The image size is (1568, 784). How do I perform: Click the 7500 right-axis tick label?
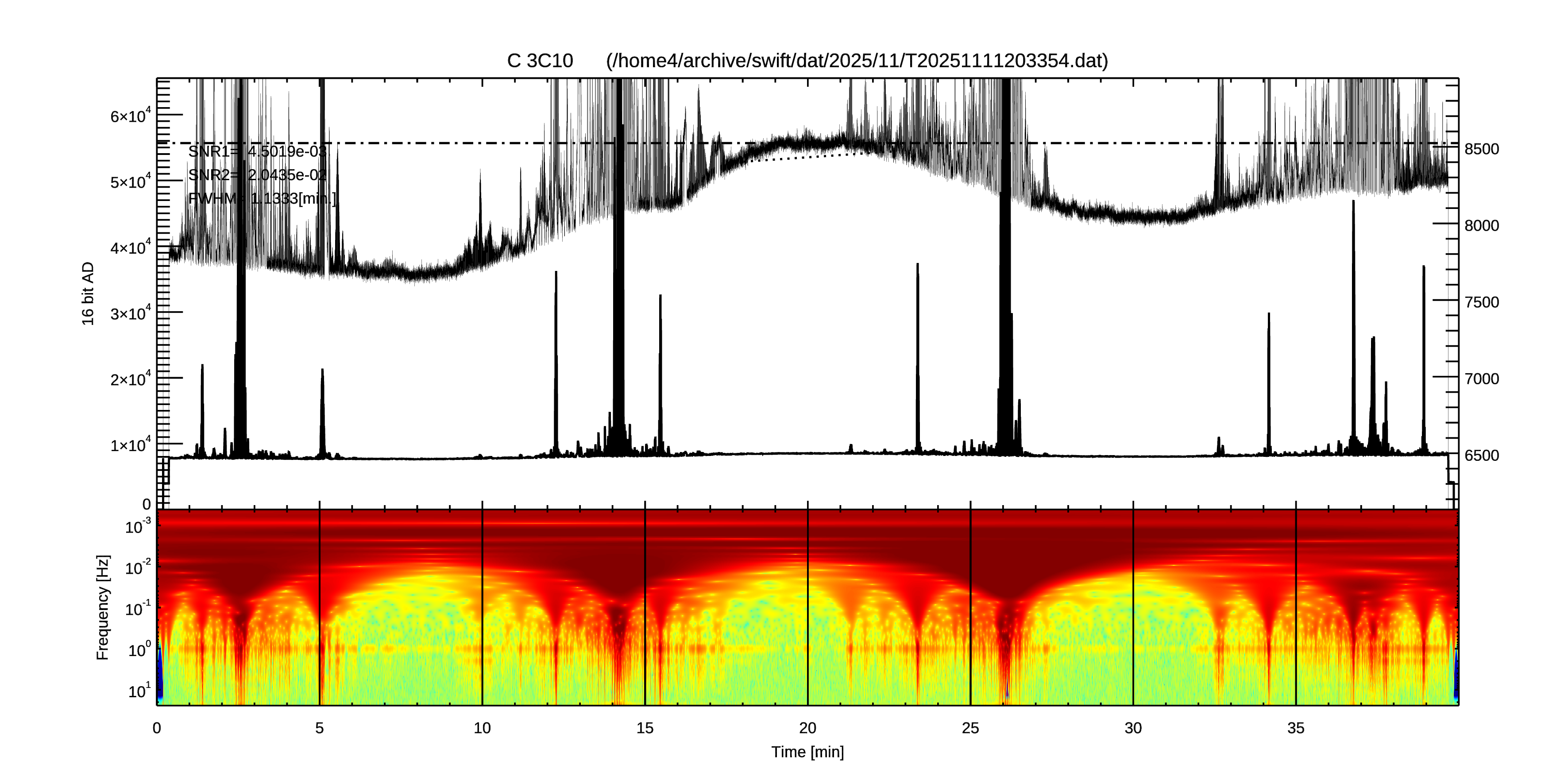(1482, 302)
